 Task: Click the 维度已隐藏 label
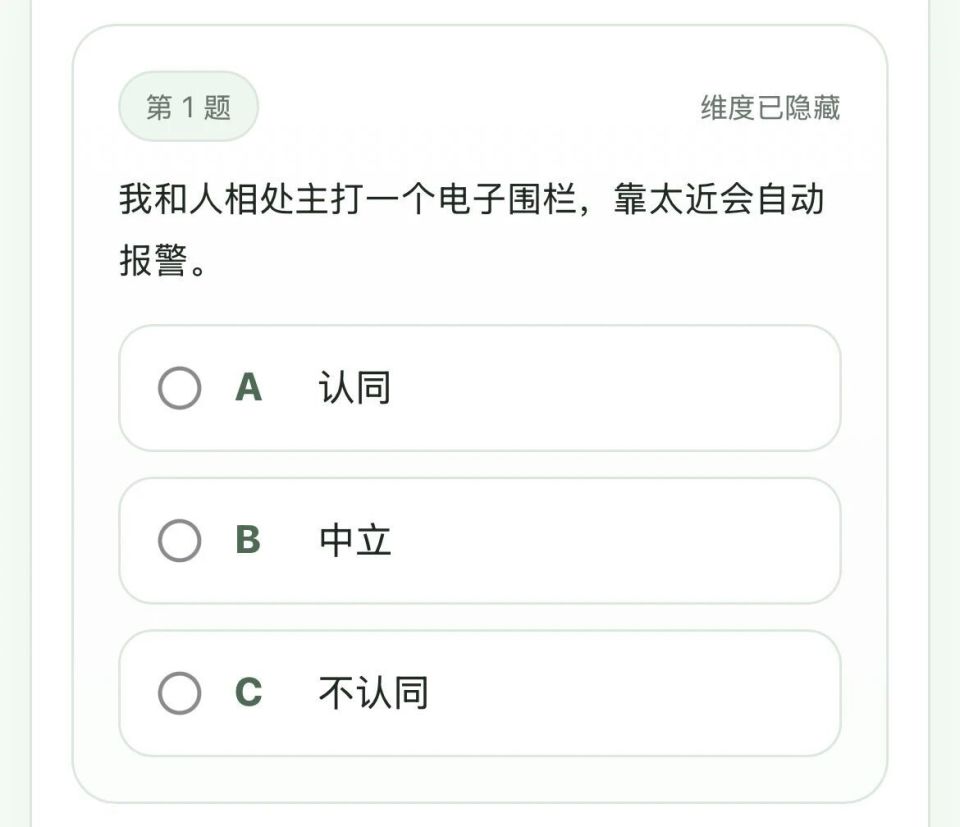coord(773,110)
